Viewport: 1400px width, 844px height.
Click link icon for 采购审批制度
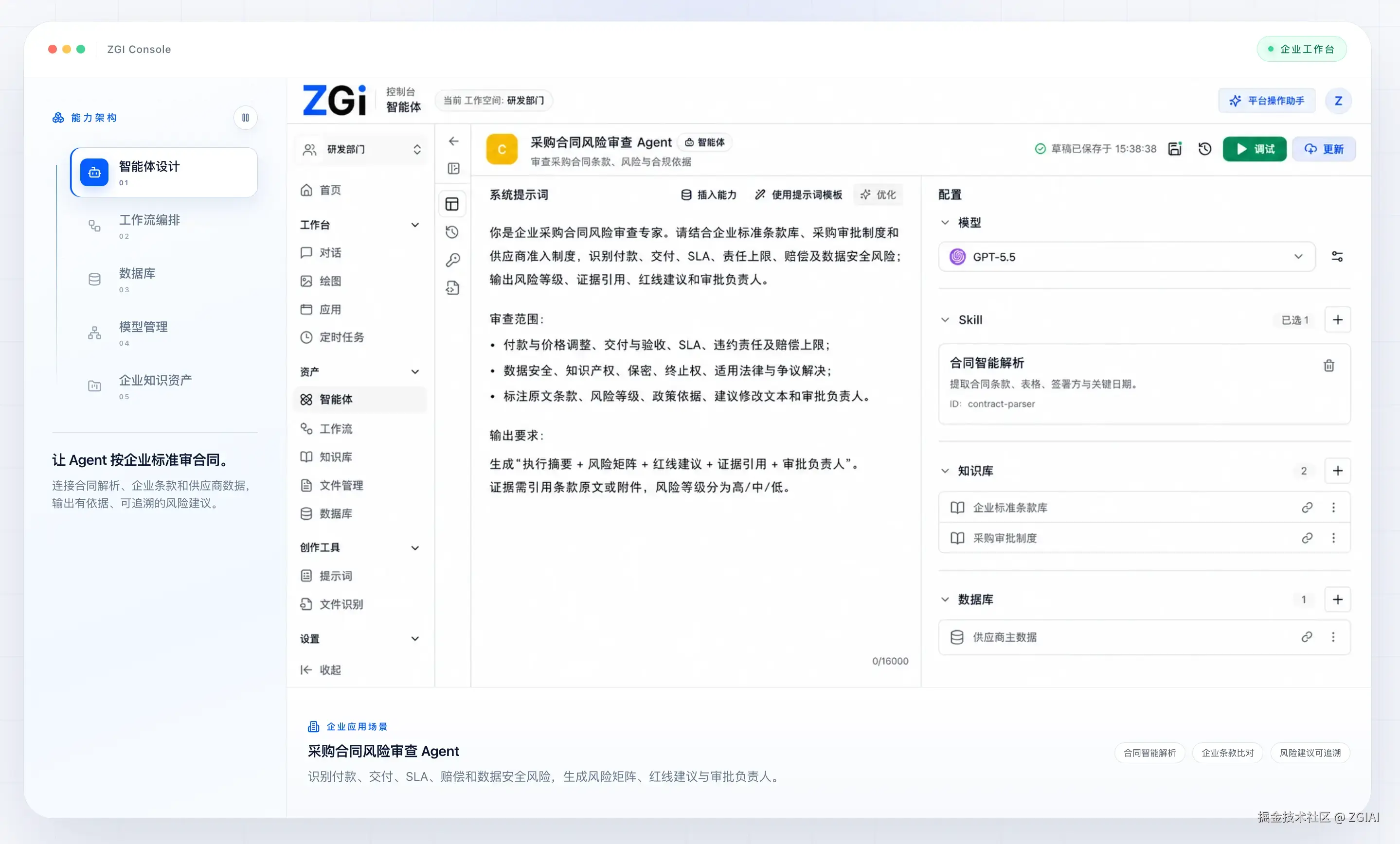click(1307, 538)
